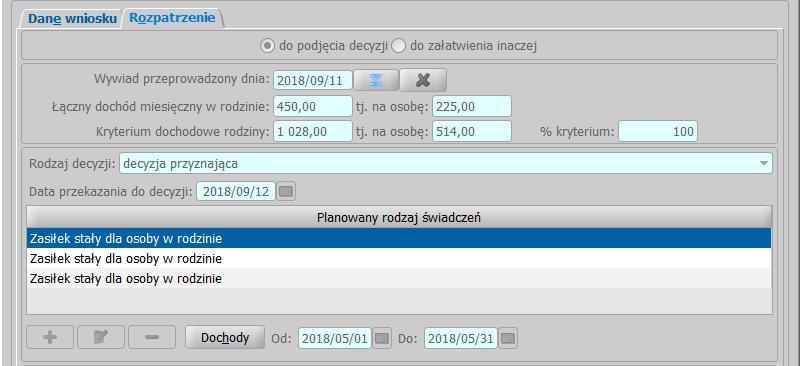
Task: Open calendar for Data przekazania do decyzji
Action: click(x=287, y=192)
